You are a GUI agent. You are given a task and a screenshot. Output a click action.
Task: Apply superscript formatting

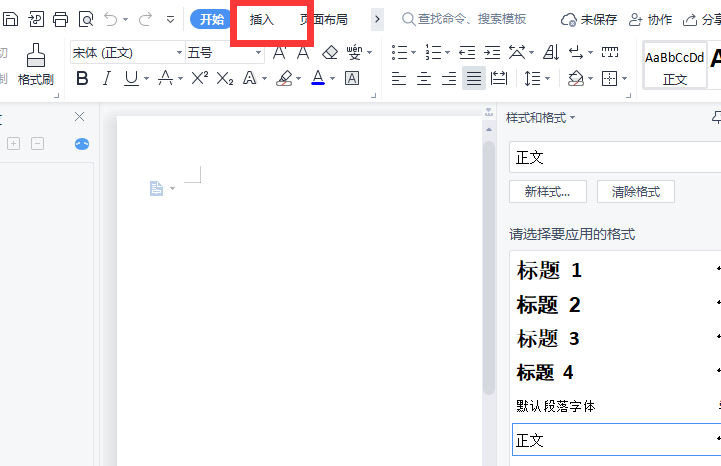click(x=199, y=78)
